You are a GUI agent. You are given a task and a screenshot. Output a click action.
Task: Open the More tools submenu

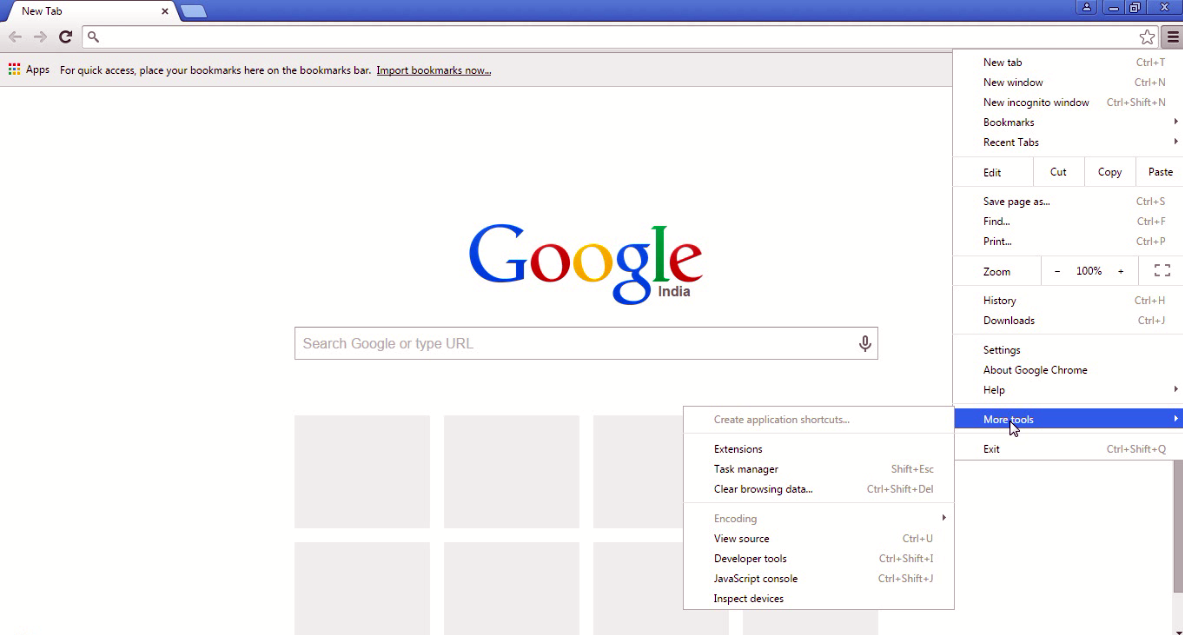[x=1066, y=419]
